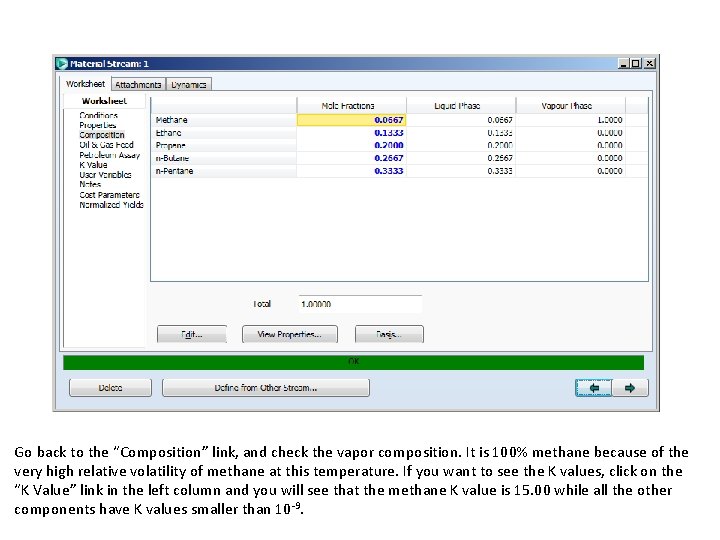Click n-Pentane vapour phase value 0.0000

(x=570, y=171)
